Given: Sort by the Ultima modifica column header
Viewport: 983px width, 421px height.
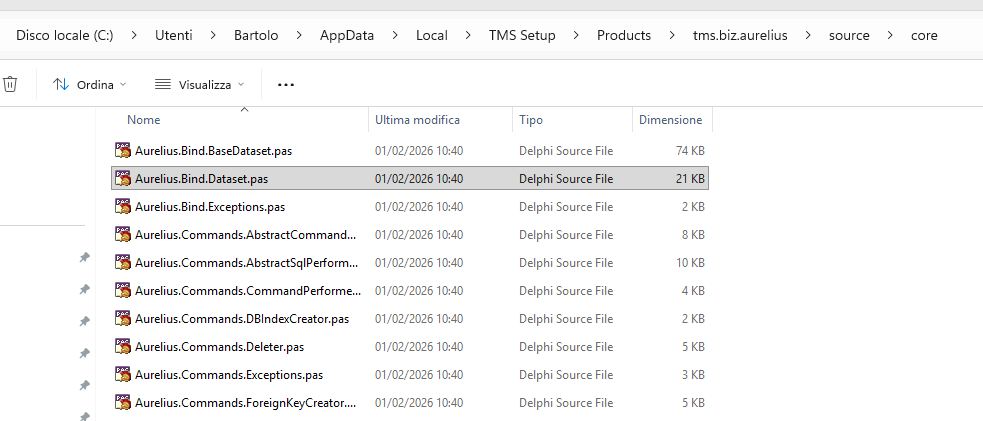Looking at the screenshot, I should 417,120.
